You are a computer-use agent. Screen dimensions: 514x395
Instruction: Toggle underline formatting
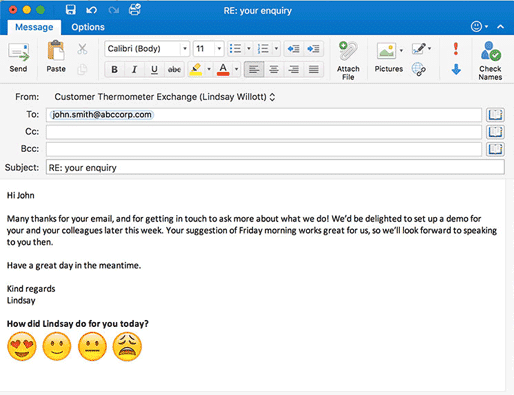pos(154,69)
